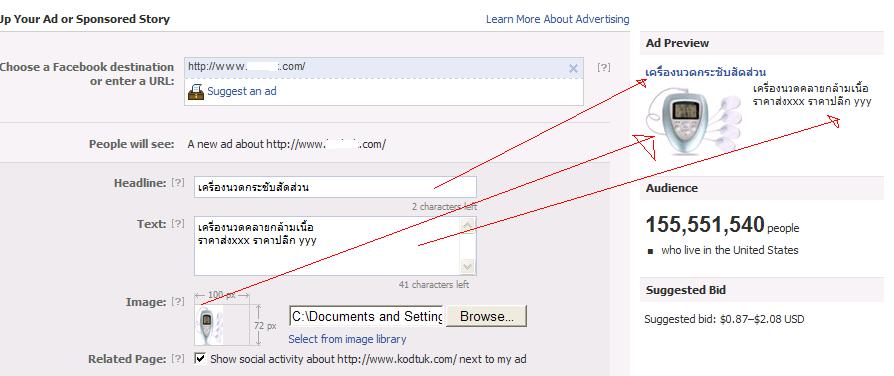
Task: Click the text area scroll down arrow
Action: pos(468,266)
